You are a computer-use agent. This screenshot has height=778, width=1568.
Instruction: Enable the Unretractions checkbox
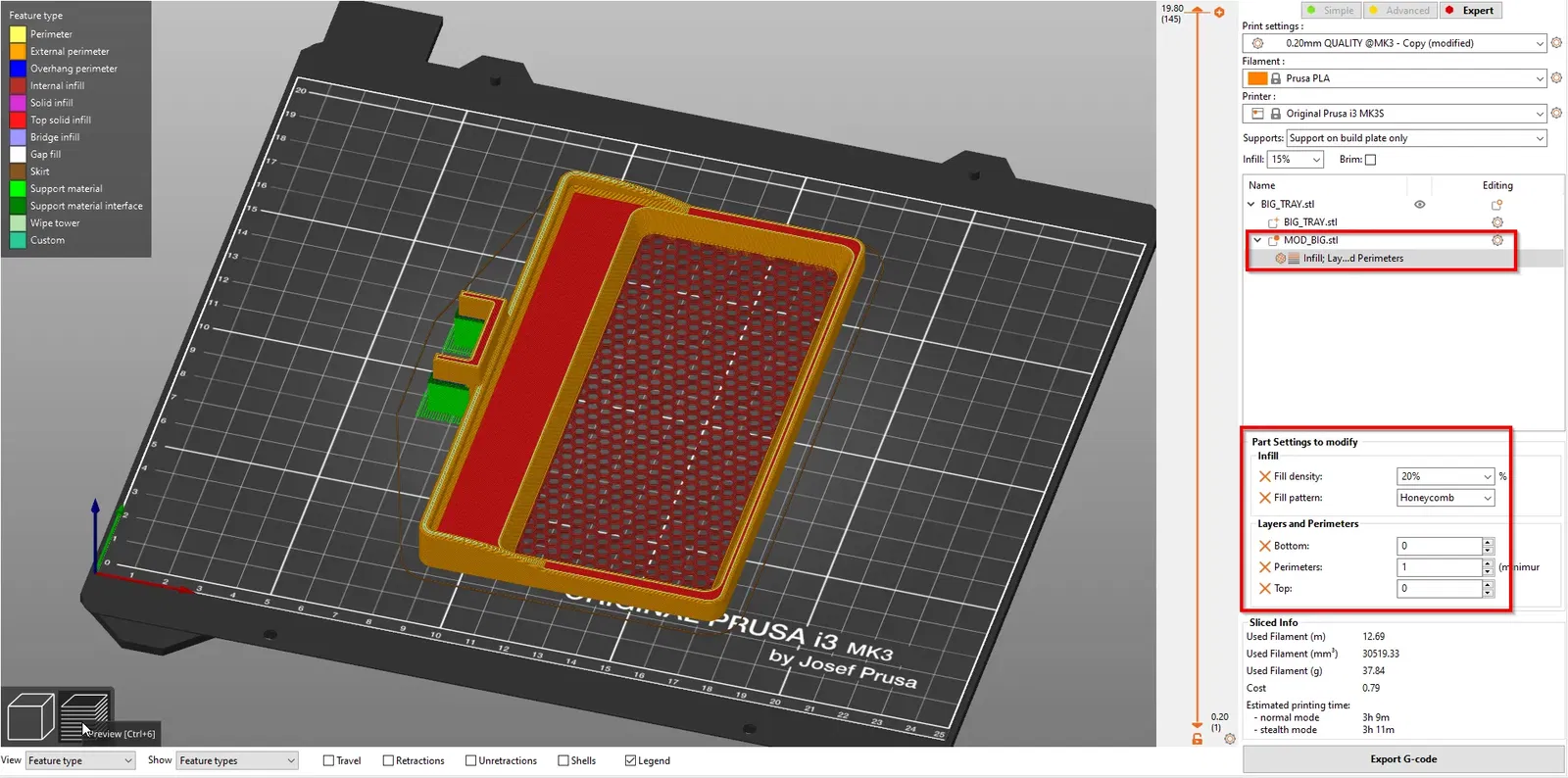[470, 760]
